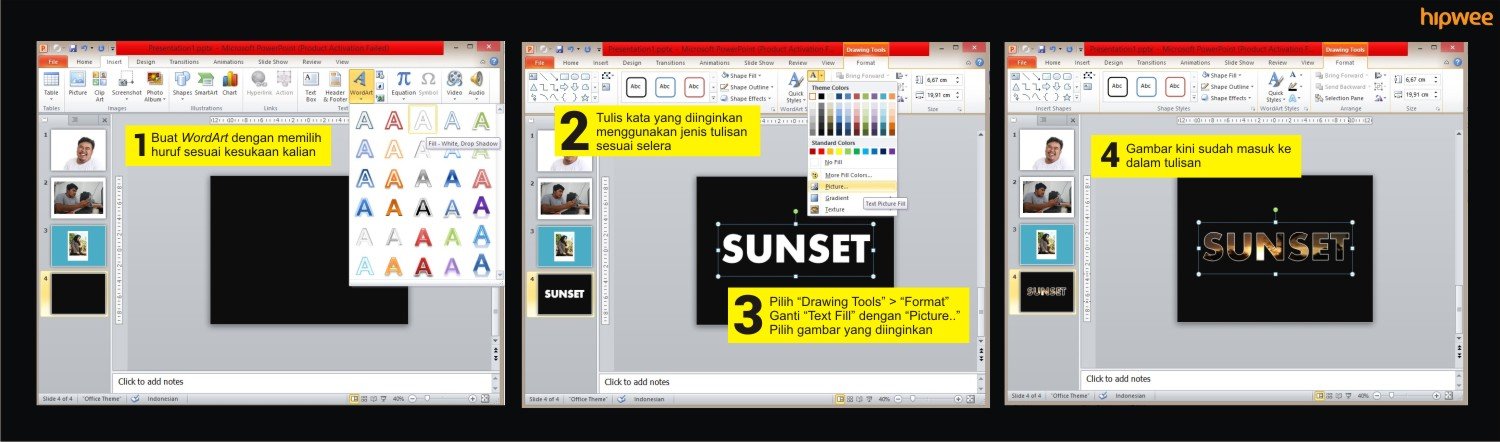
Task: Click Video icon in left window ribbon
Action: pos(455,84)
